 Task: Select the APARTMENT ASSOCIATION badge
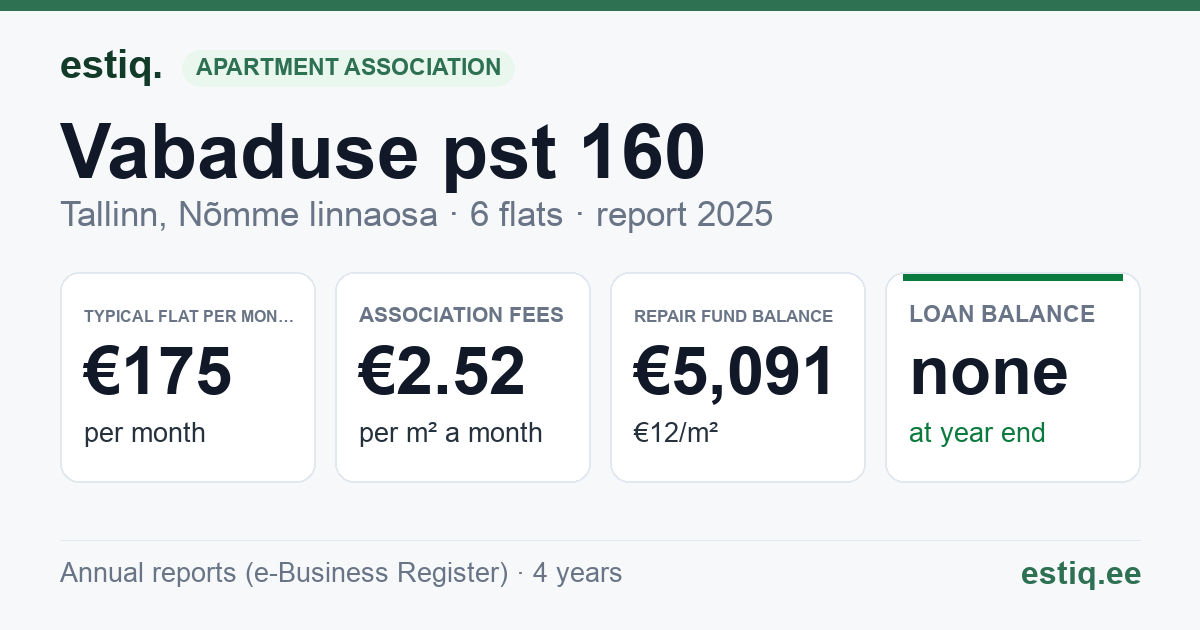[348, 67]
